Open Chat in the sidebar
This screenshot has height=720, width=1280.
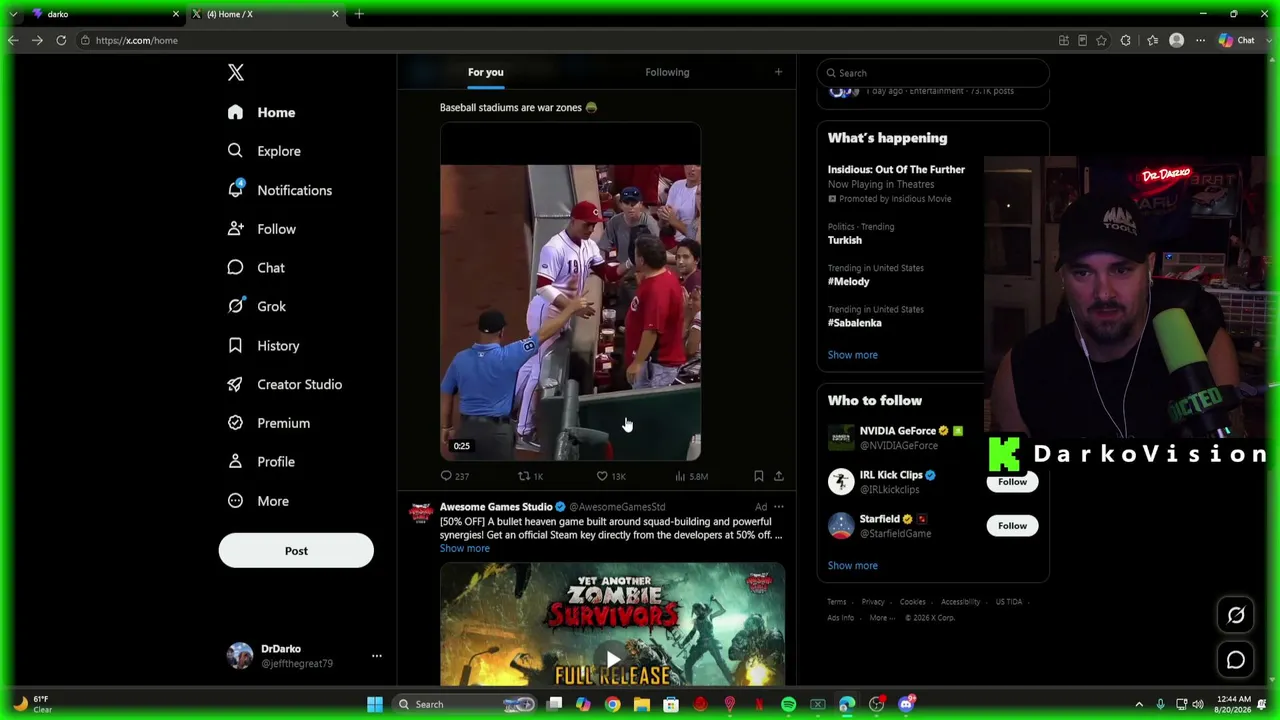pyautogui.click(x=256, y=268)
